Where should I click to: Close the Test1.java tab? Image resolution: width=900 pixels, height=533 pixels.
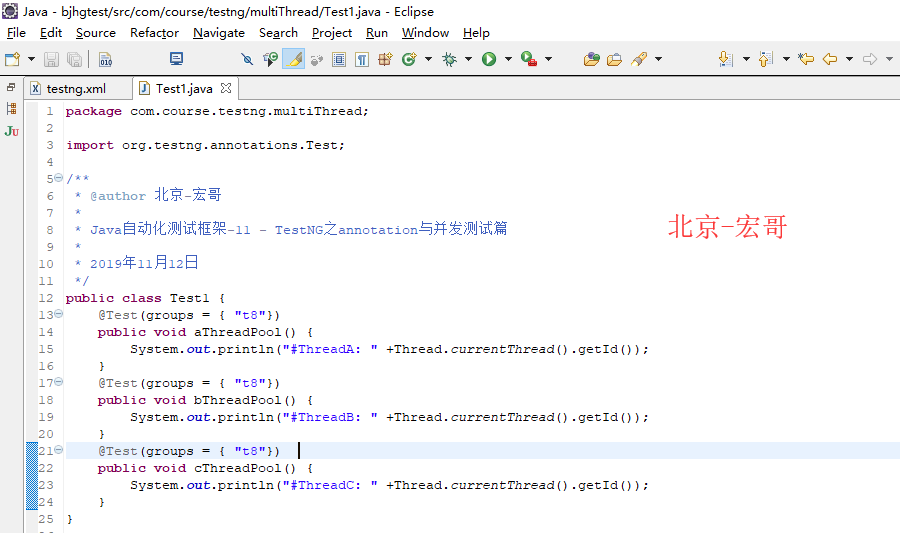pyautogui.click(x=226, y=88)
